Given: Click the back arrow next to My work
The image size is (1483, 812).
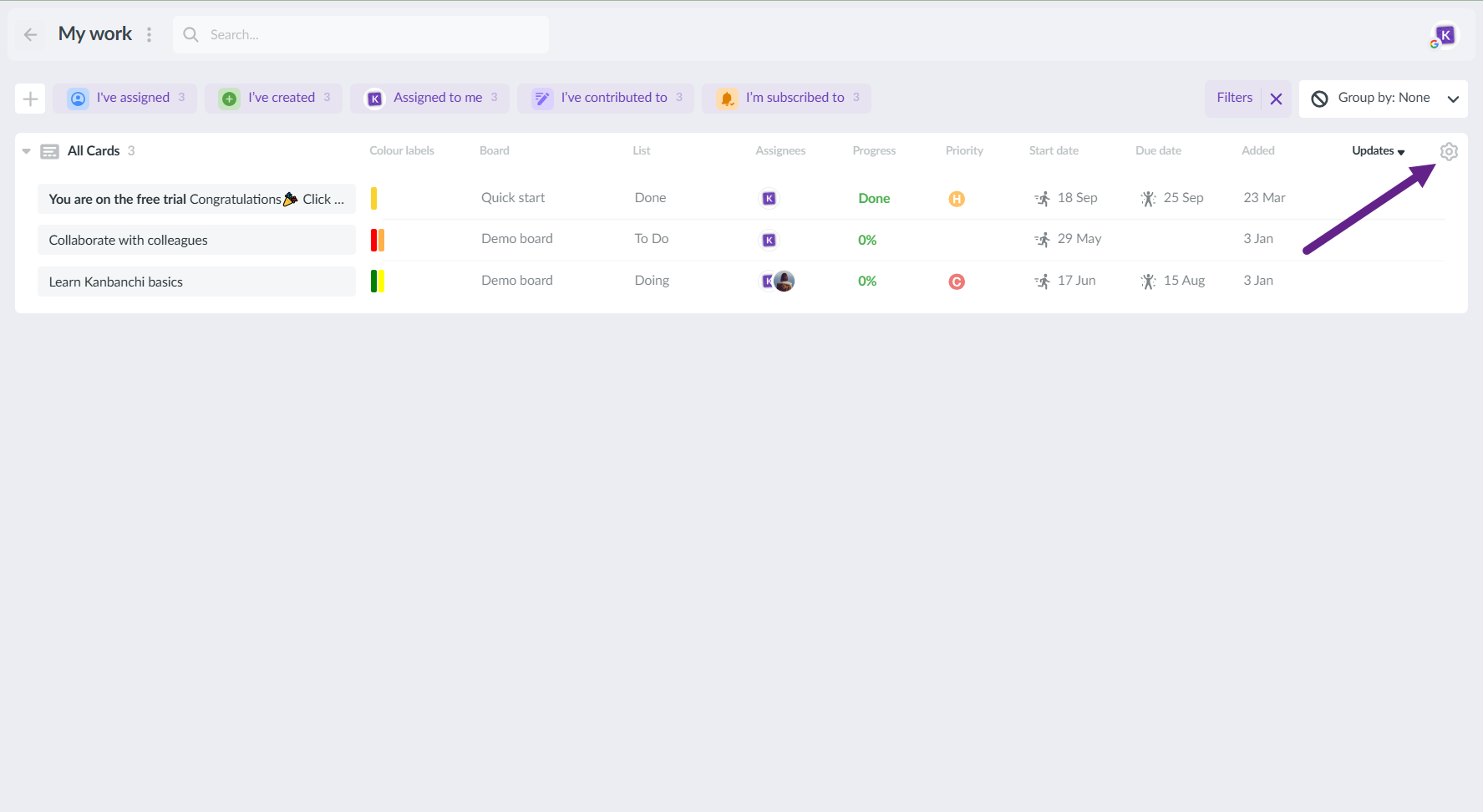Looking at the screenshot, I should [x=31, y=35].
